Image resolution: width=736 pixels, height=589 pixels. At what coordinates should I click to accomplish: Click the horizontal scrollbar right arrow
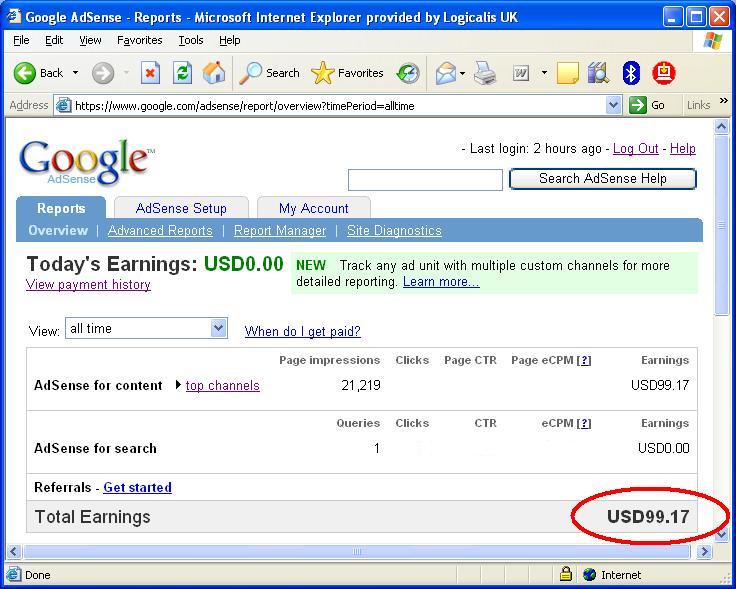pyautogui.click(x=704, y=551)
